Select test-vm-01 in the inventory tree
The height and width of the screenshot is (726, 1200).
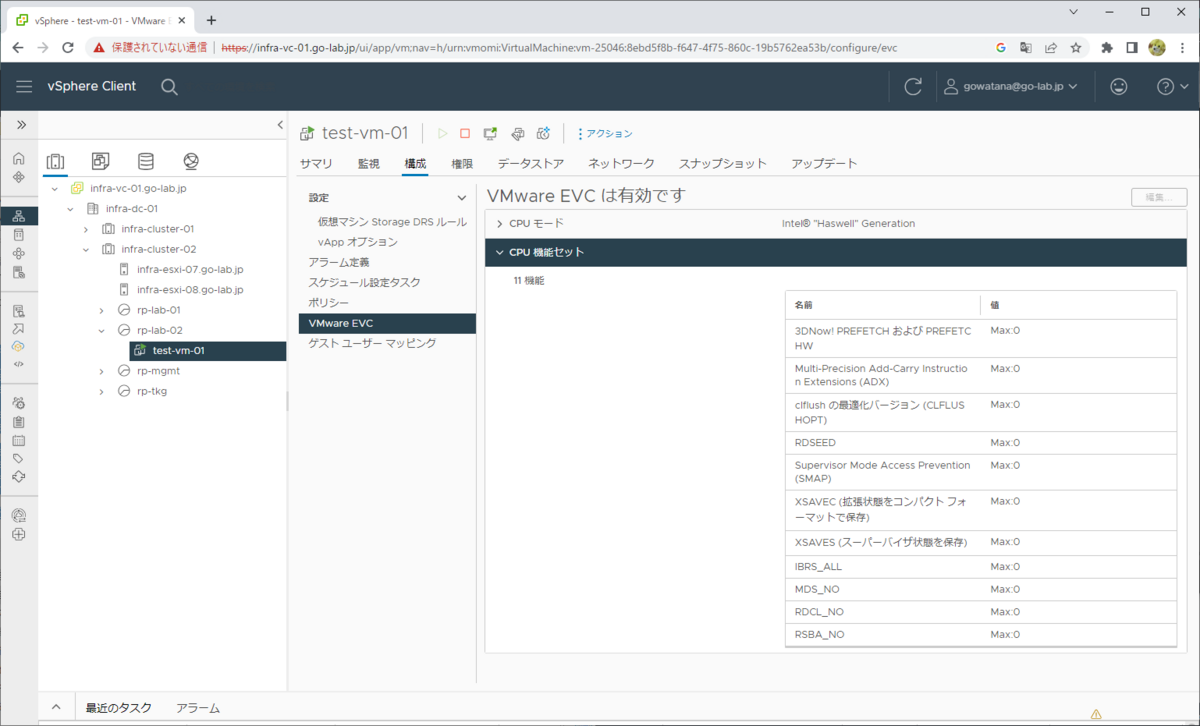click(x=208, y=350)
